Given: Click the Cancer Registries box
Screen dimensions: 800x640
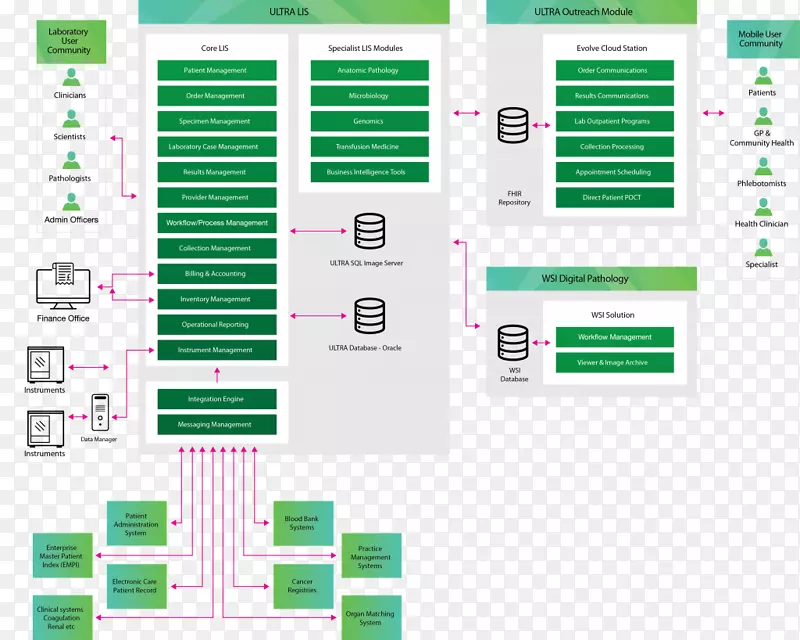Looking at the screenshot, I should click(304, 586).
